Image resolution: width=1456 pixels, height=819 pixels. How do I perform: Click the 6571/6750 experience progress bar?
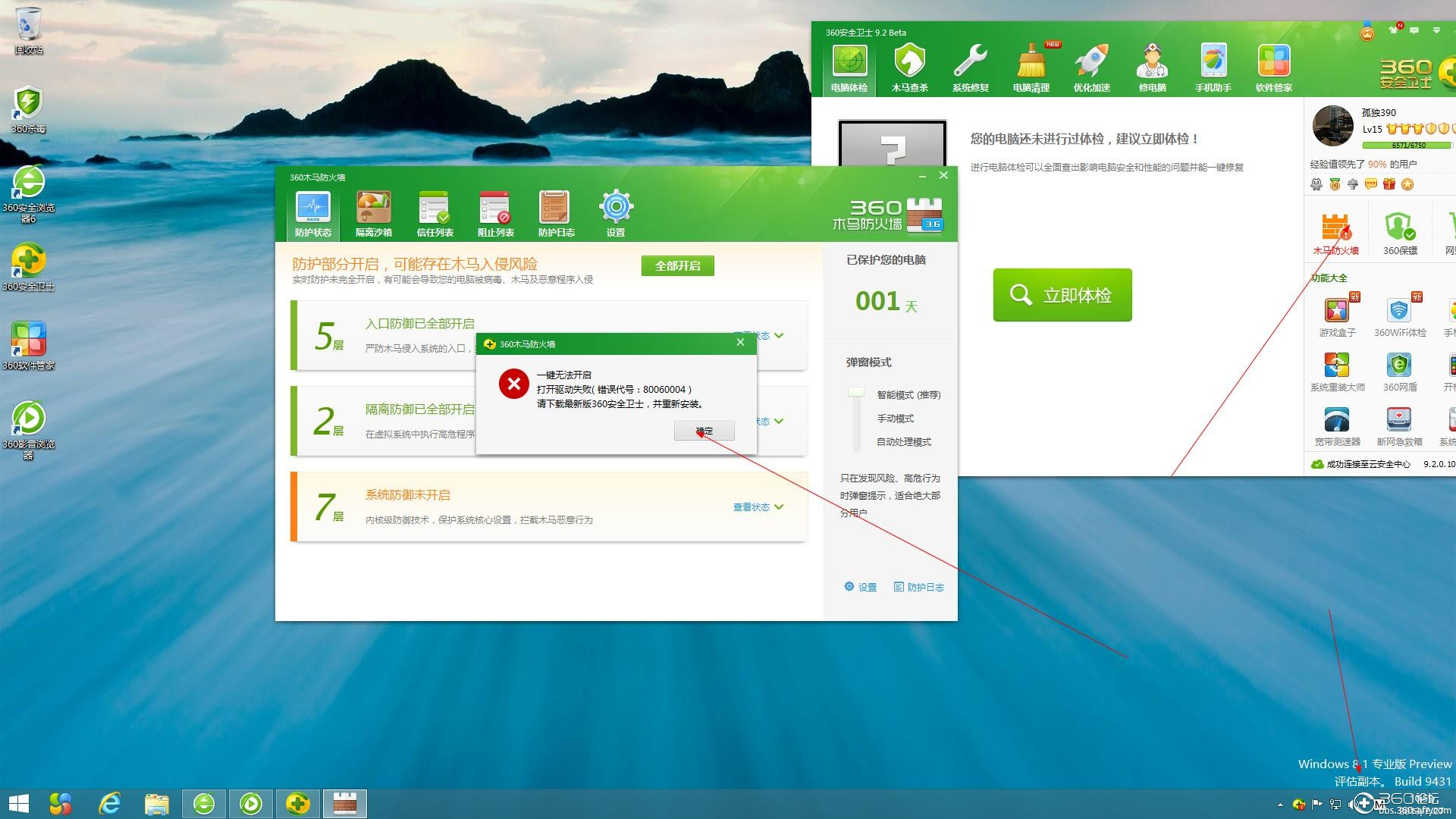(x=1407, y=145)
